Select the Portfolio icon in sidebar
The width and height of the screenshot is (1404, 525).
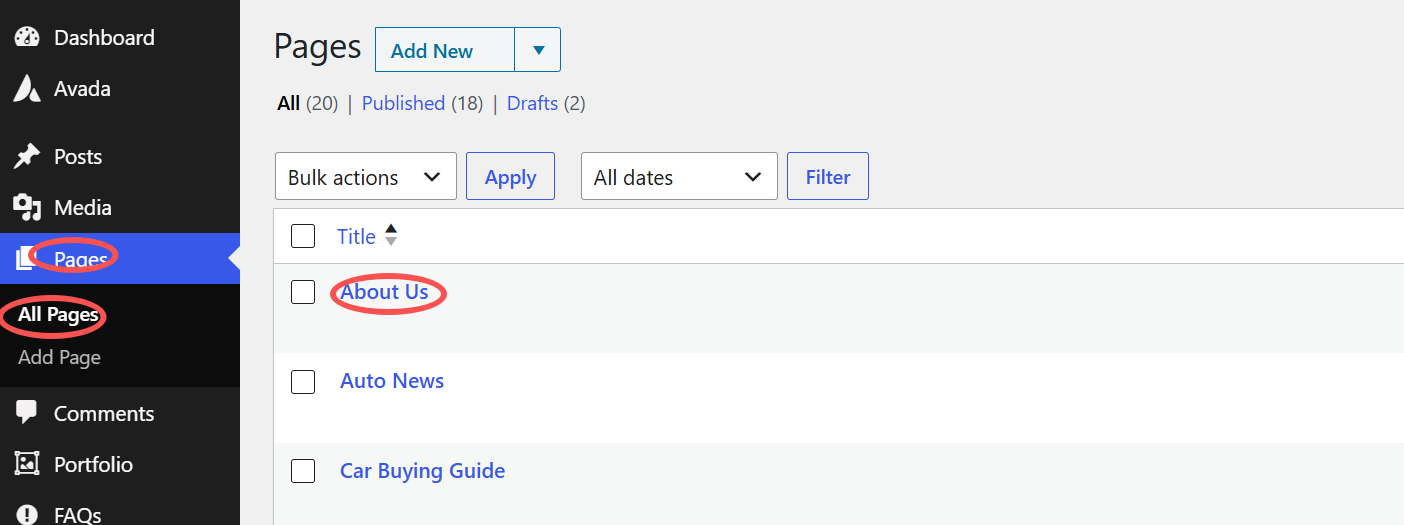[26, 464]
